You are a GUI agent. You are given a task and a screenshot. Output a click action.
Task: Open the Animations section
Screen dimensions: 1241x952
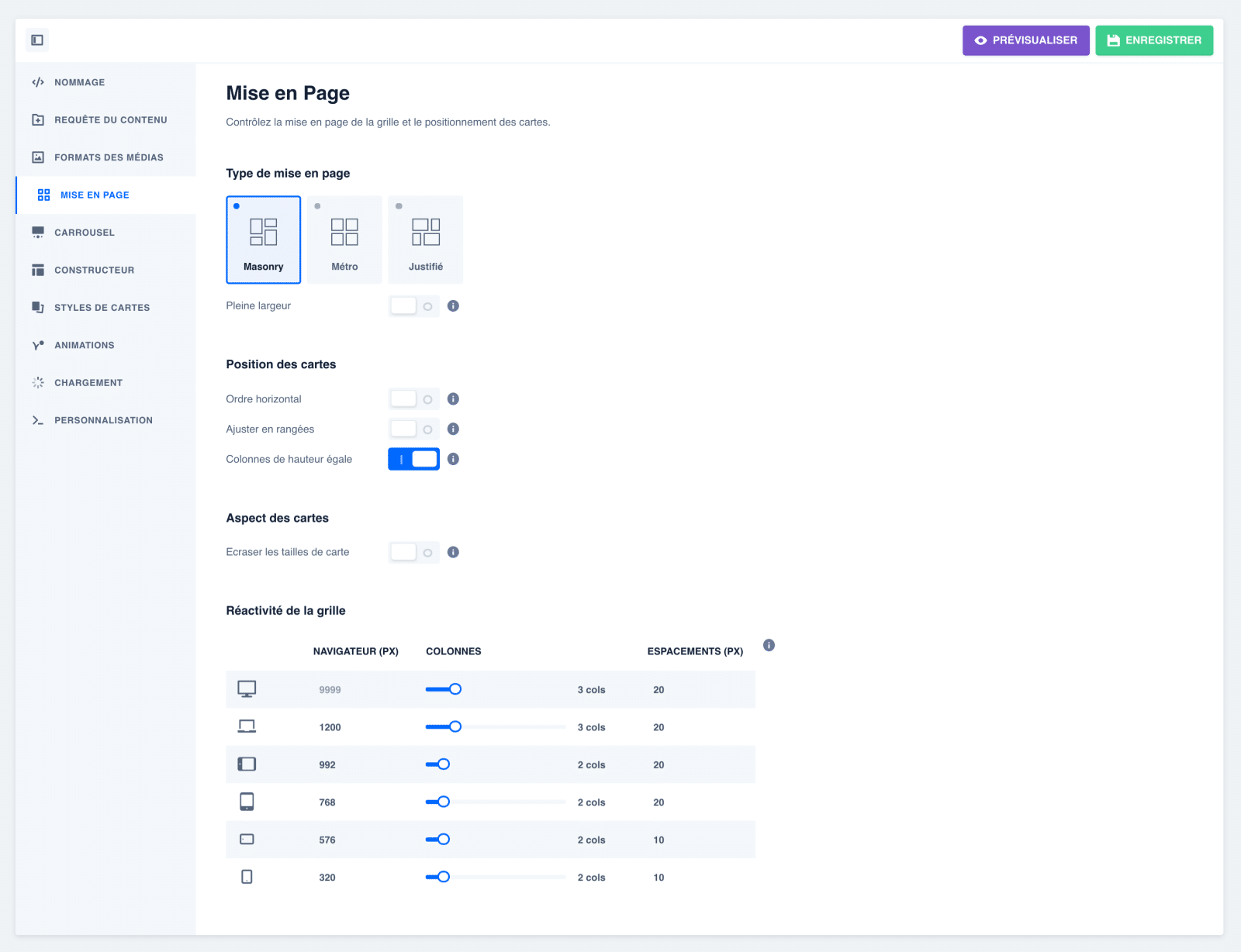(x=105, y=345)
